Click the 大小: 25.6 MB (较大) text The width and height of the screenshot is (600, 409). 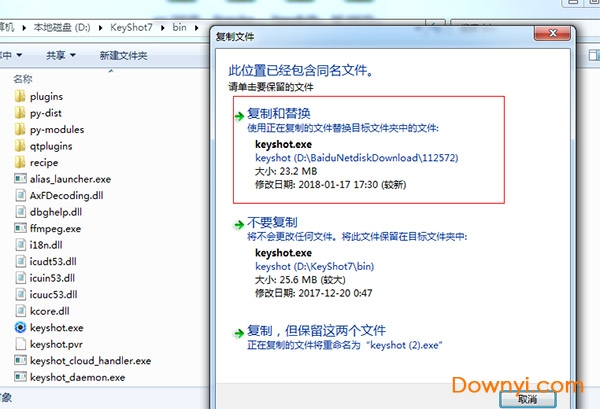pyautogui.click(x=300, y=280)
